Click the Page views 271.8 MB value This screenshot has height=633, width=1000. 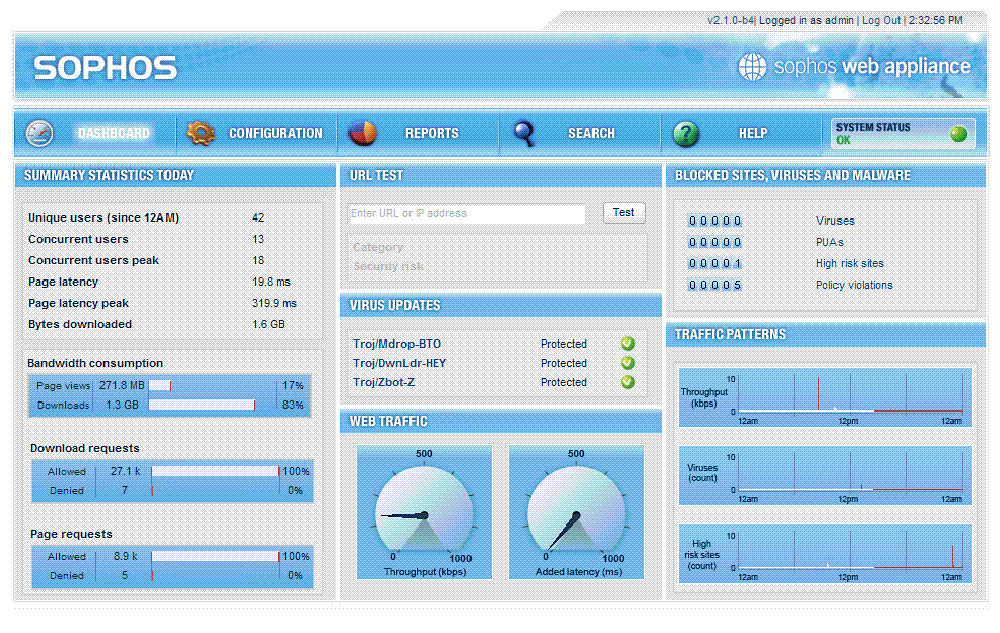(x=121, y=386)
